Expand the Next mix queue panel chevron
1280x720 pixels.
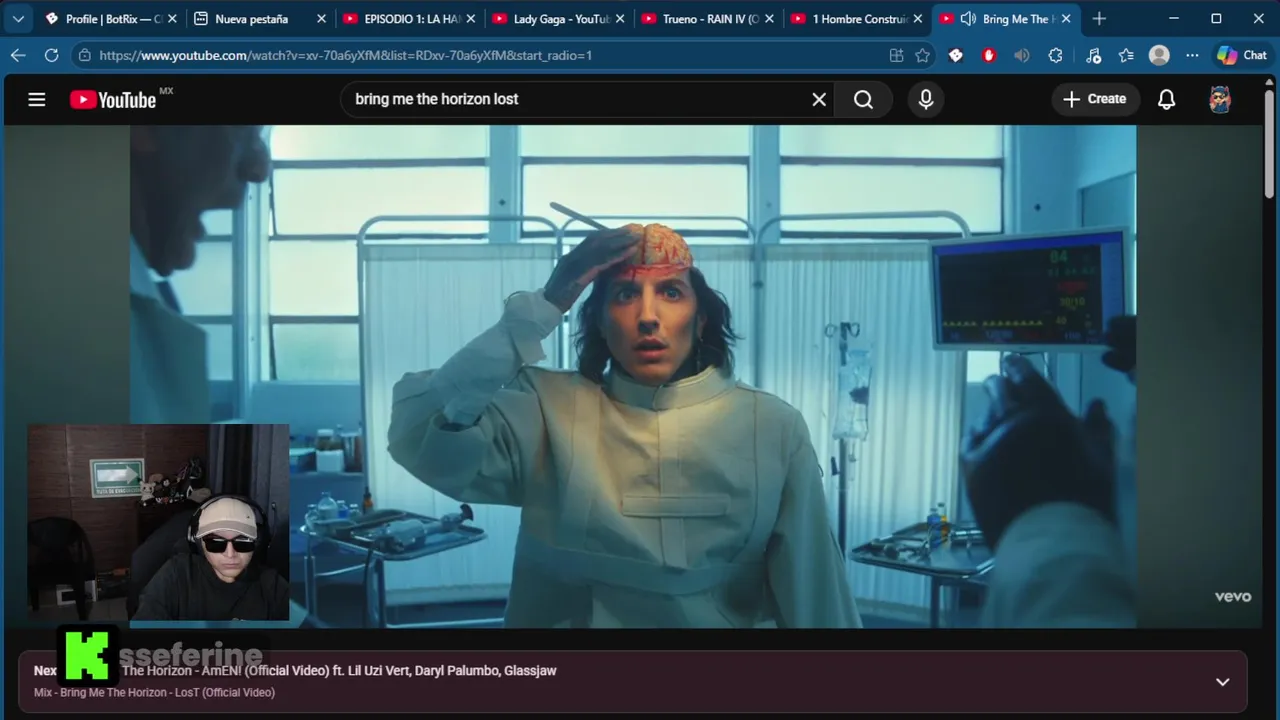[x=1222, y=681]
